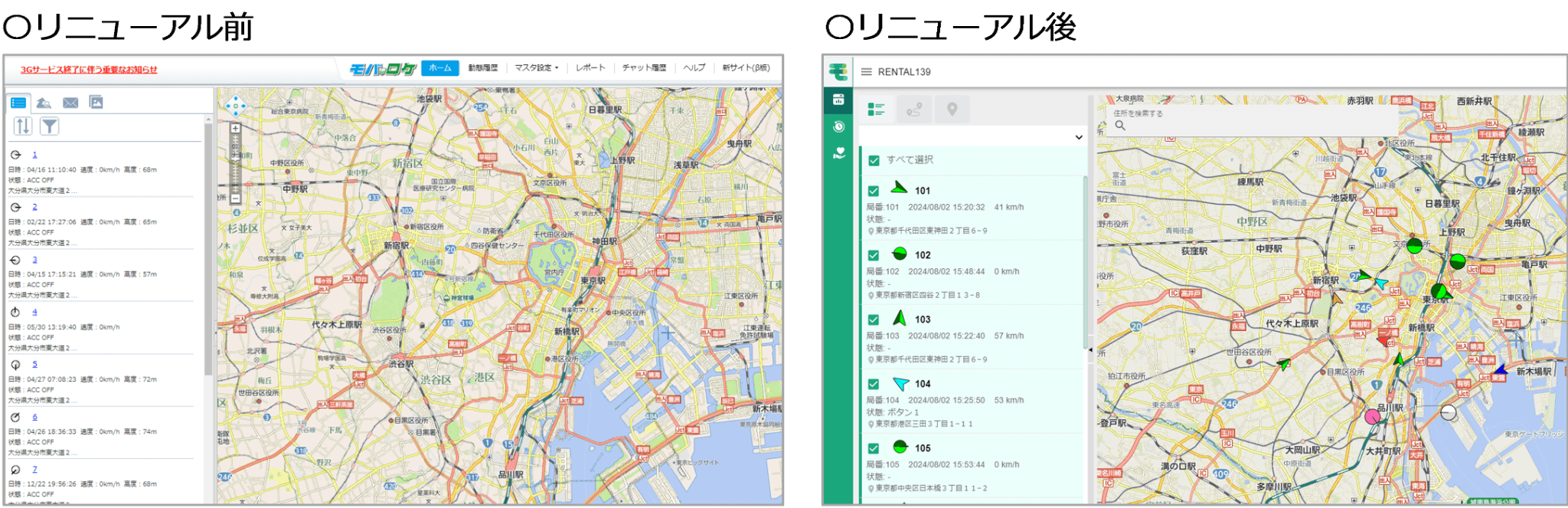The height and width of the screenshot is (508, 1568).
Task: Uncheck the checkbox for vehicle 103
Action: (874, 320)
